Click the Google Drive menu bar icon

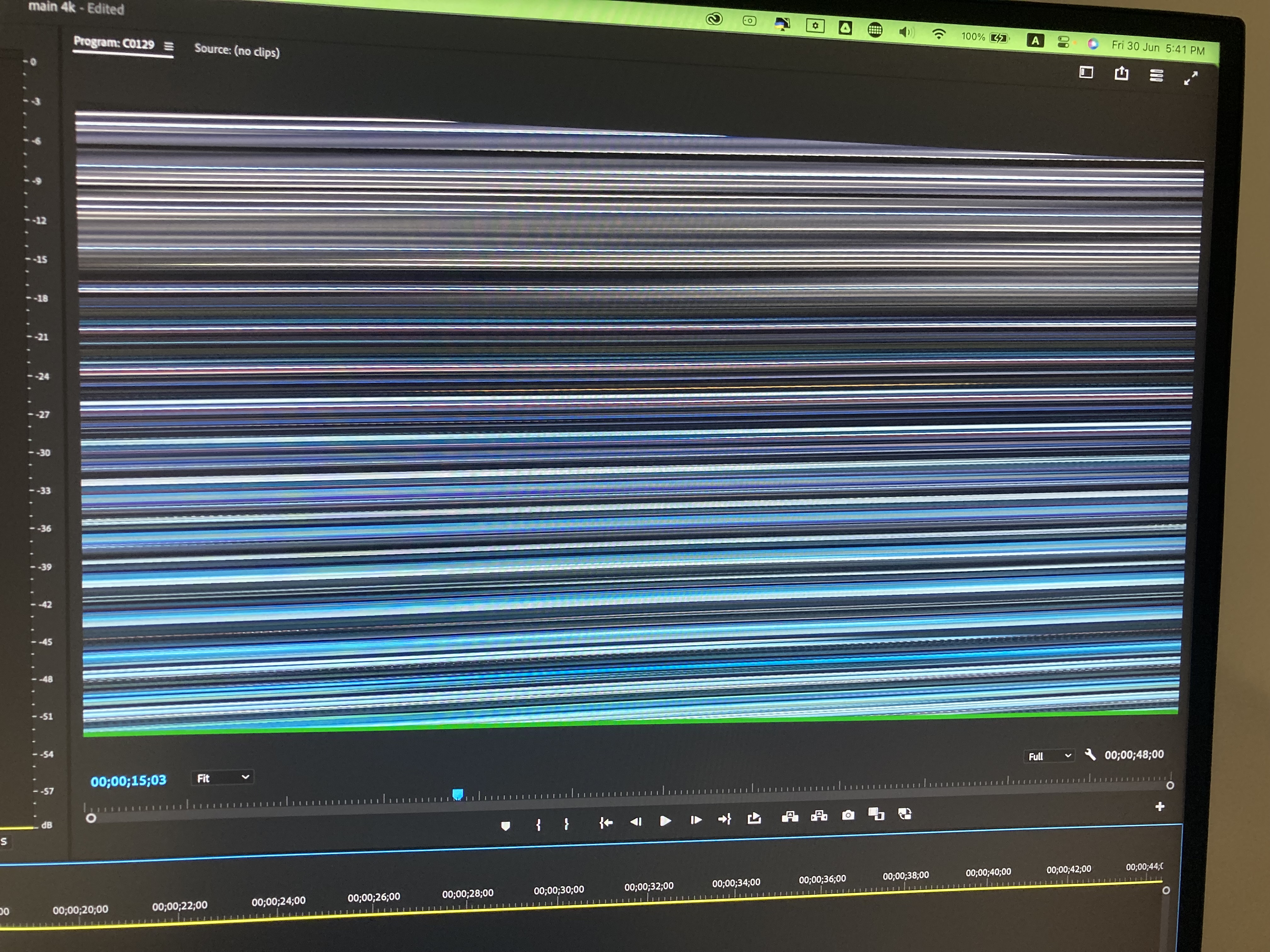pos(845,27)
